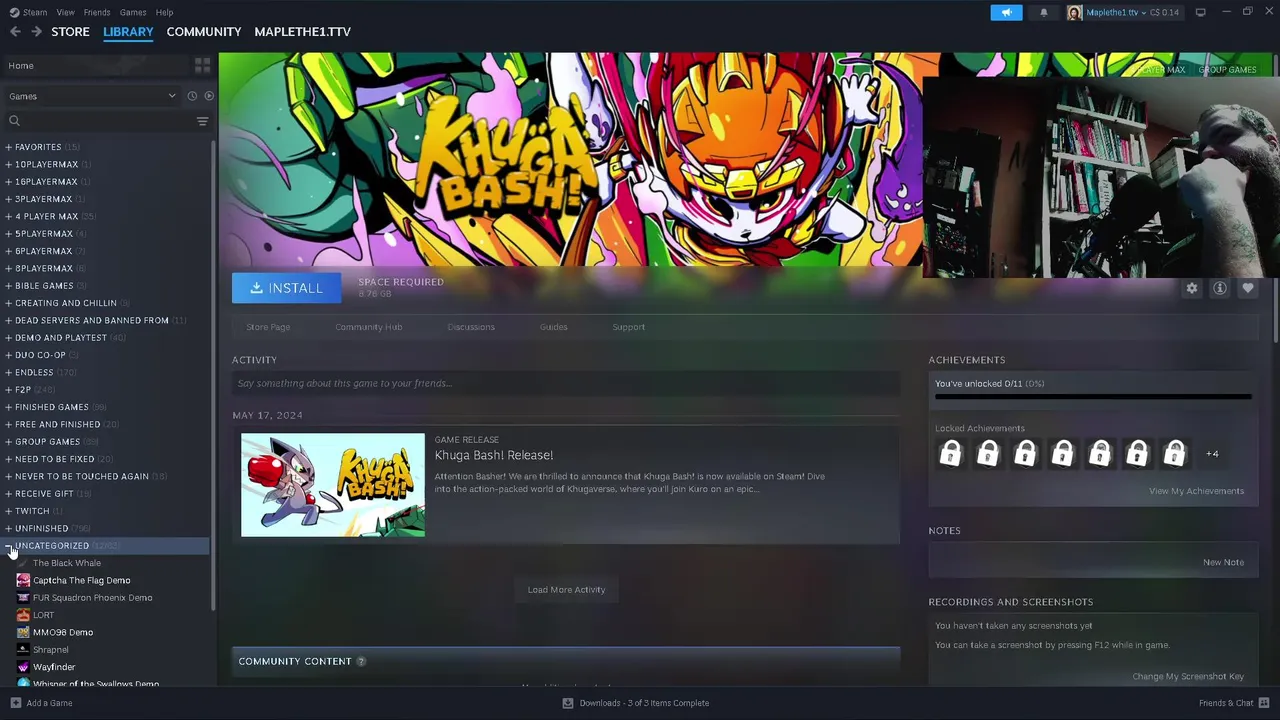Open the MAPLETHE1.TTV profile tab
1280x720 pixels.
point(302,32)
